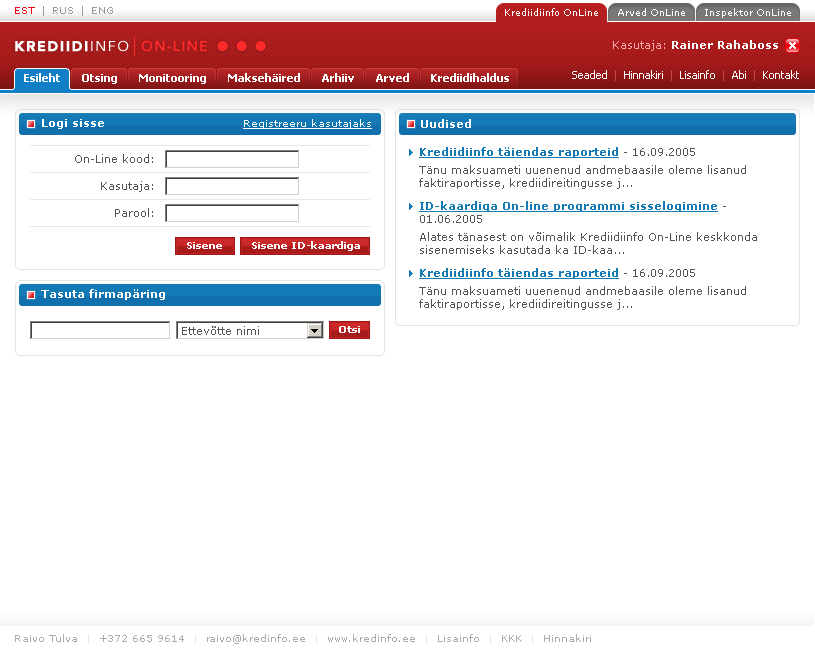Open the Arved tab
Image resolution: width=815 pixels, height=650 pixels.
click(x=392, y=78)
